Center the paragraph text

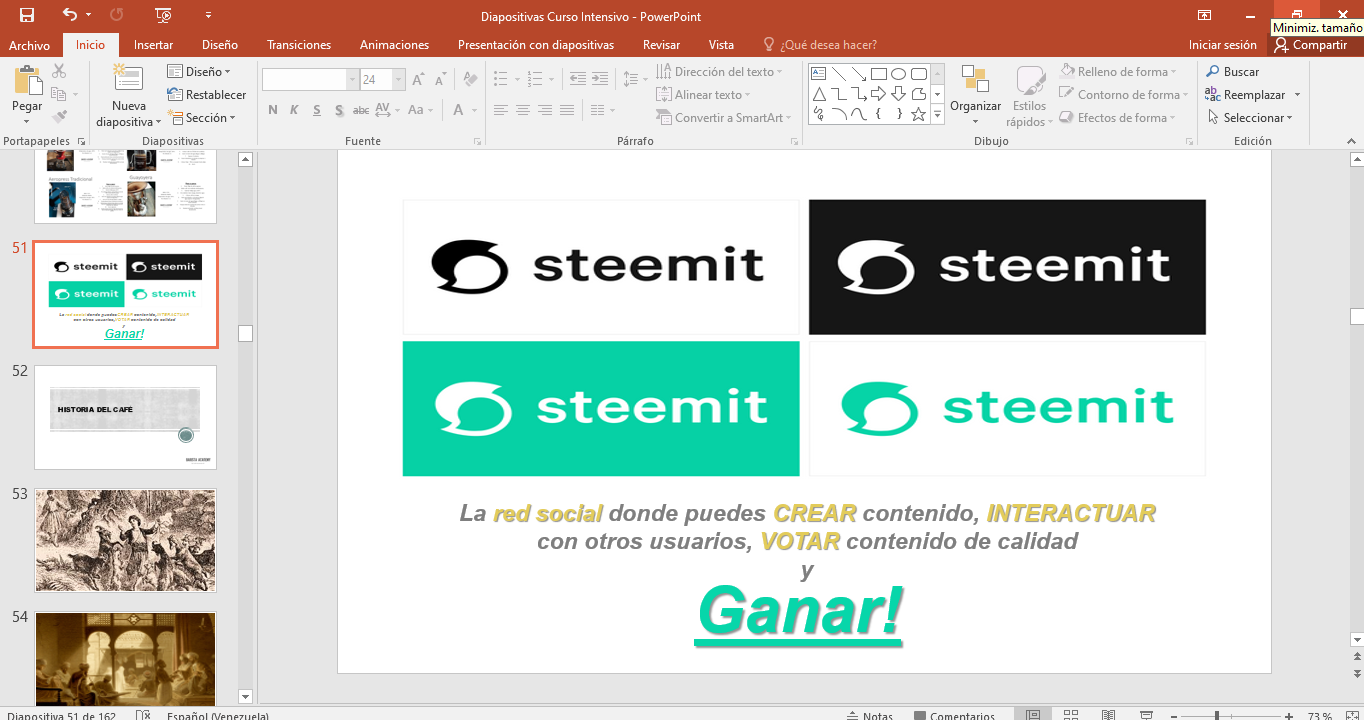click(523, 110)
